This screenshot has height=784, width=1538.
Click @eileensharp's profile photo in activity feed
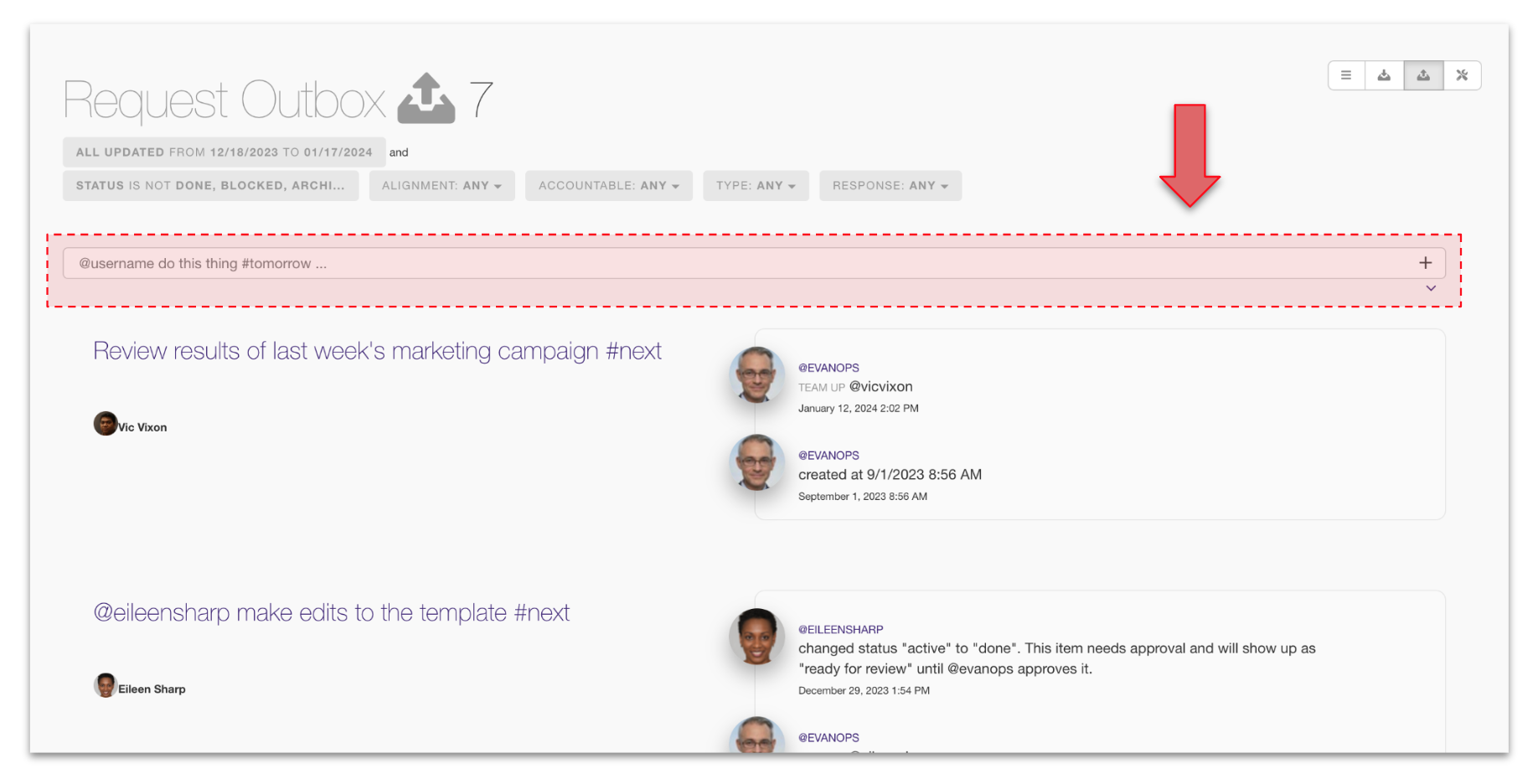[x=756, y=637]
